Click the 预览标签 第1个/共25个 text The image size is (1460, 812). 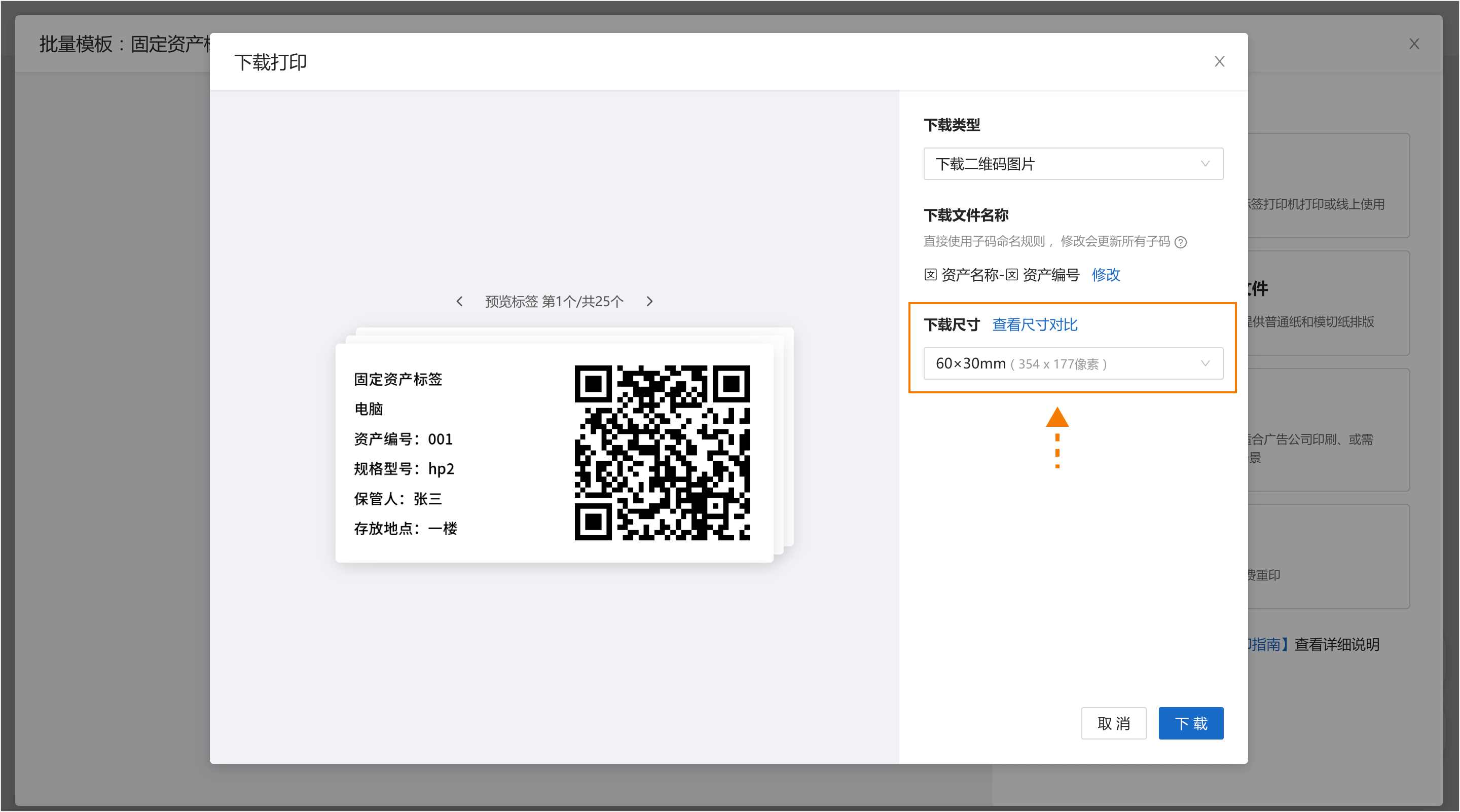pos(554,302)
